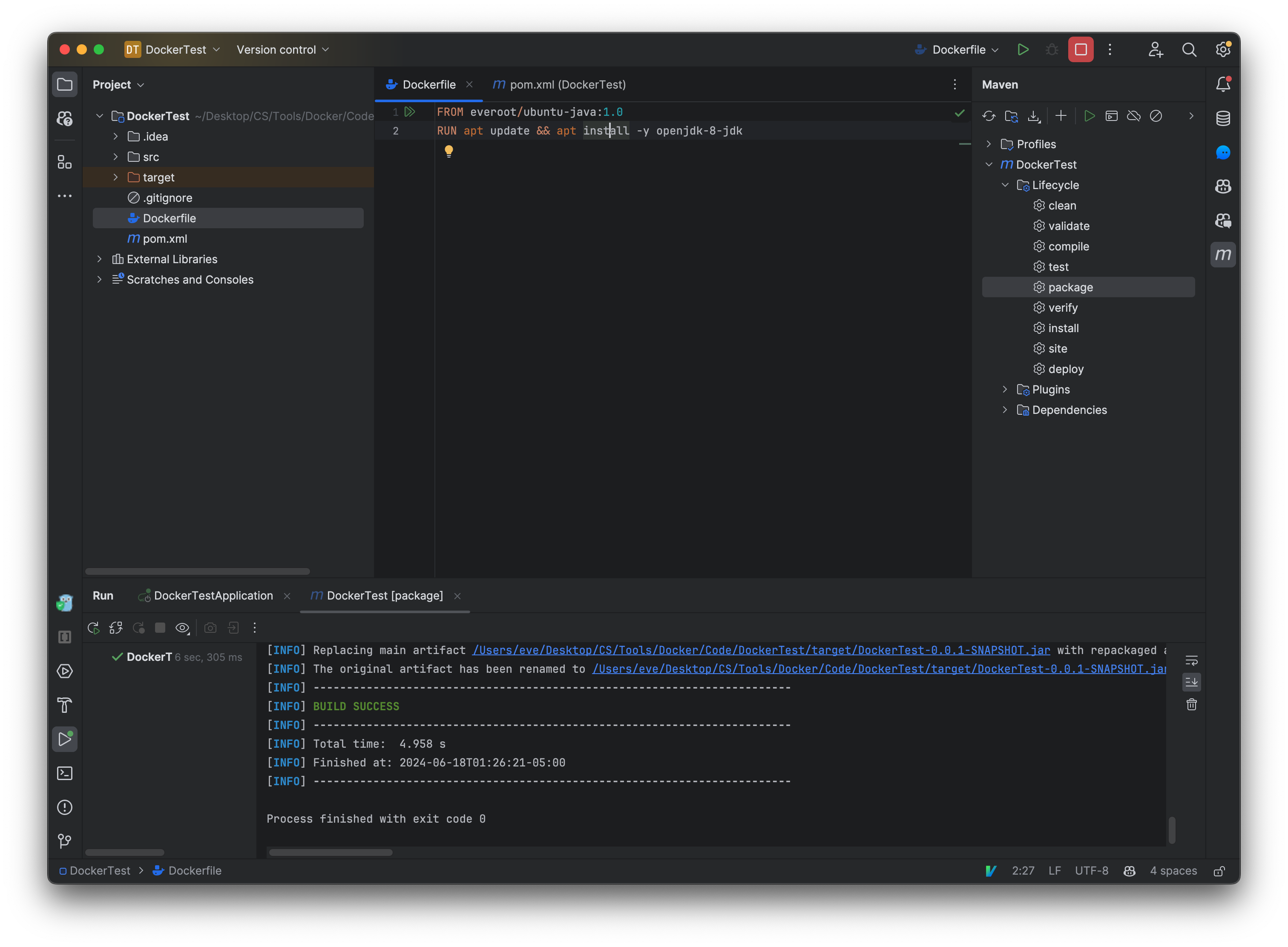Click the green Run button in the title bar
1288x947 pixels.
pyautogui.click(x=1023, y=50)
